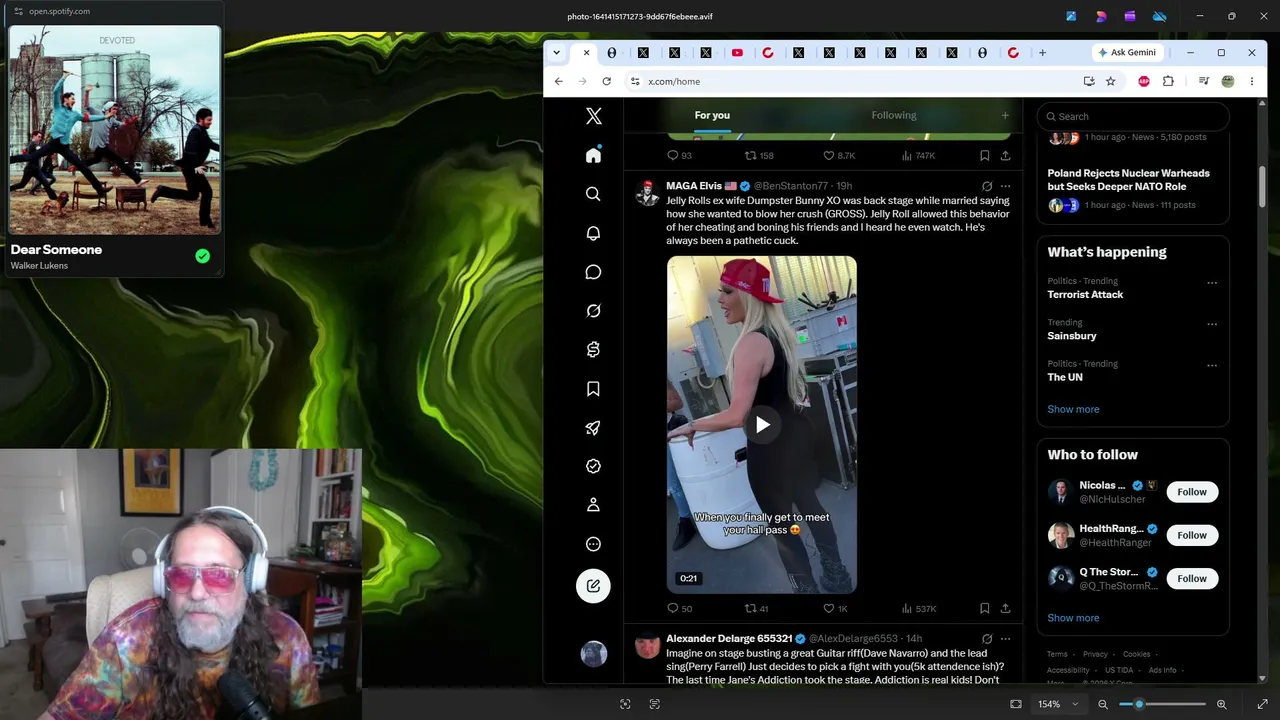Reload the x.com page
Image resolution: width=1280 pixels, height=720 pixels.
click(606, 81)
